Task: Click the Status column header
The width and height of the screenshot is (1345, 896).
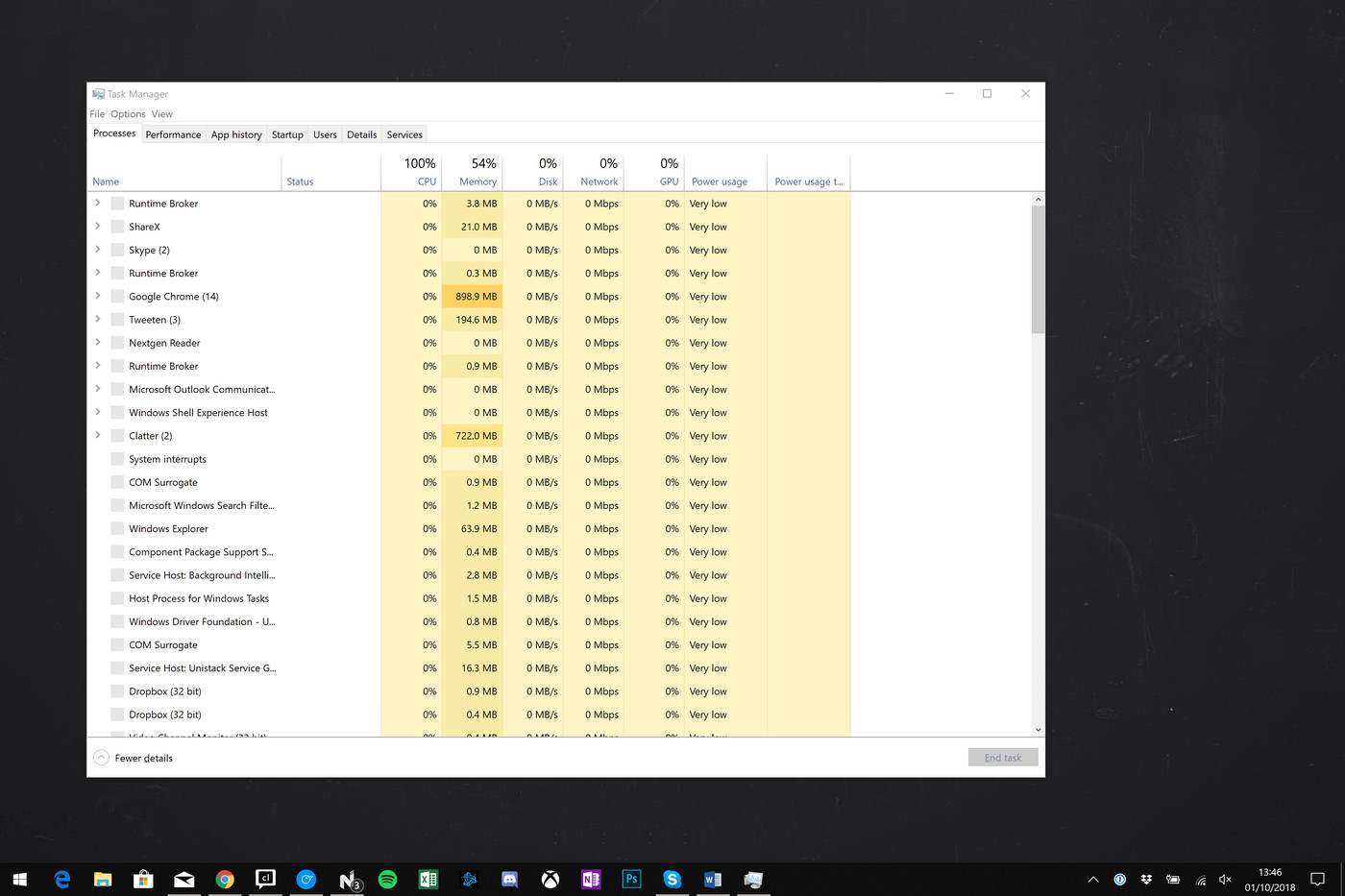Action: coord(331,172)
